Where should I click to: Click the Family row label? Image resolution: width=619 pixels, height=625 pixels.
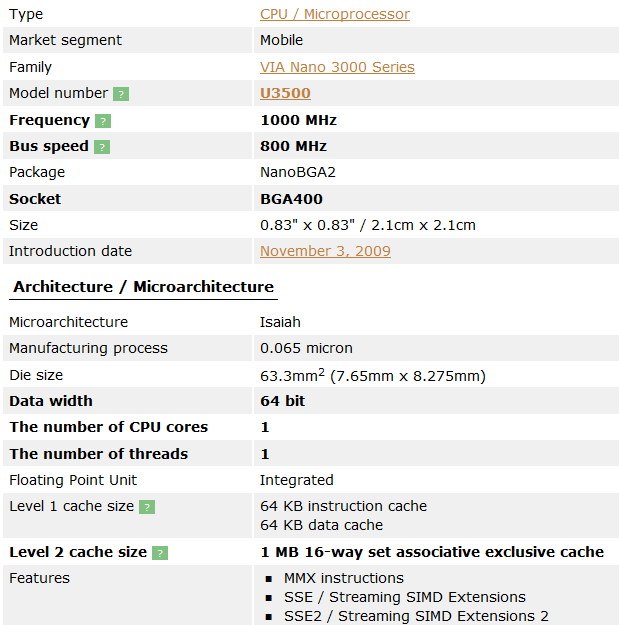point(30,67)
